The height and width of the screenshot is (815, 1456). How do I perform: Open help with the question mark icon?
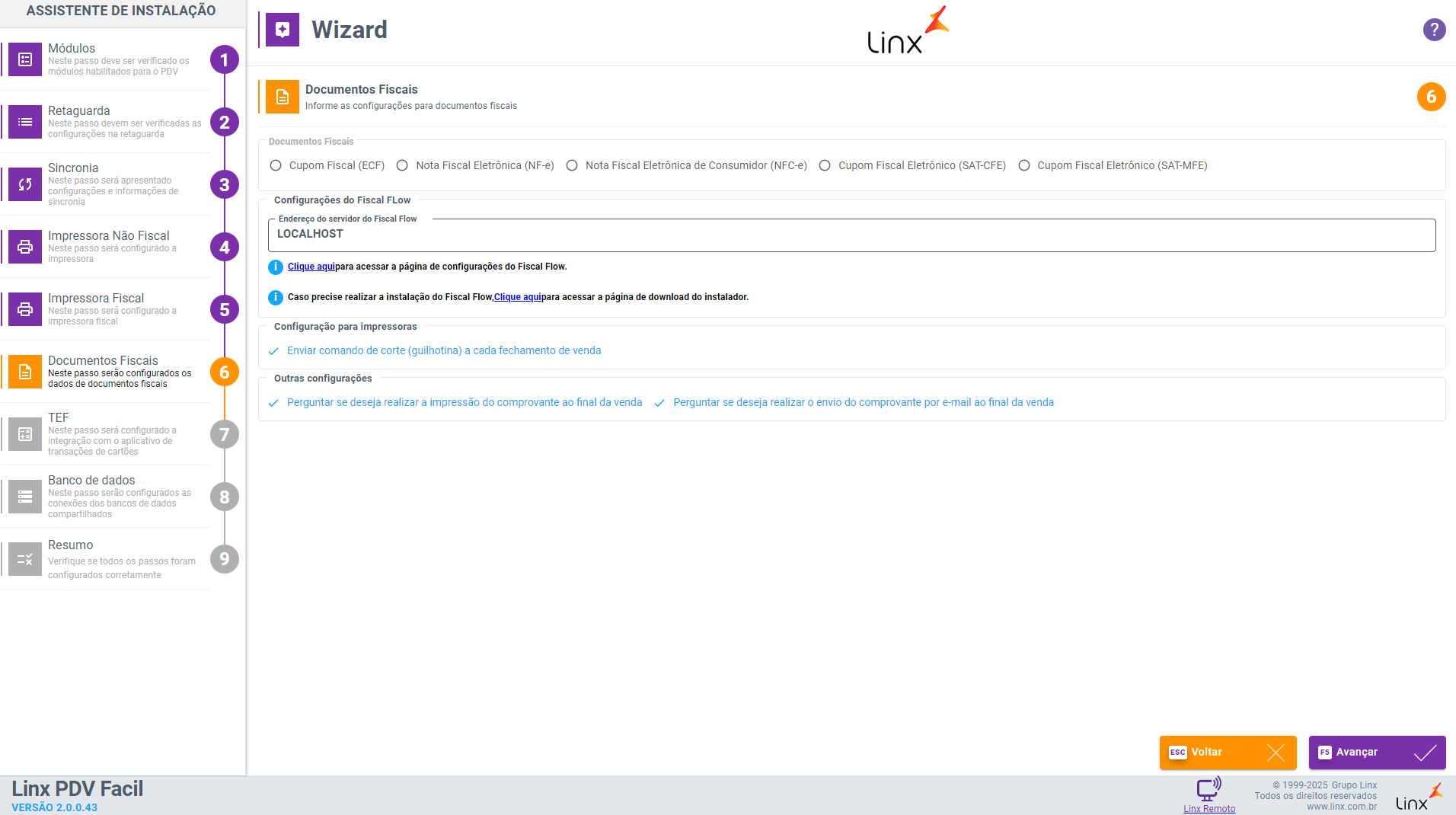click(x=1434, y=30)
